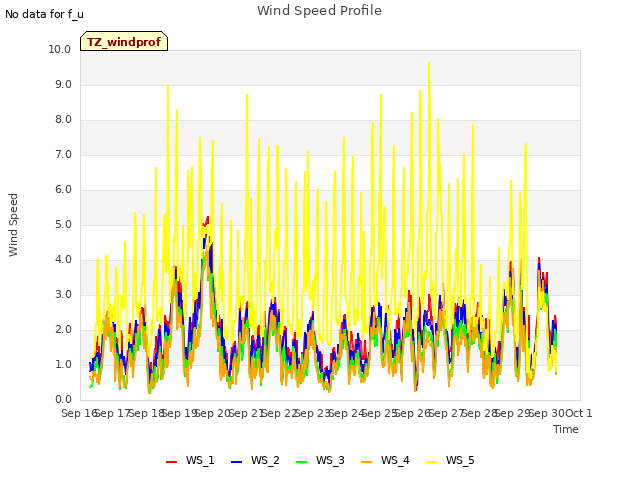The width and height of the screenshot is (640, 480).
Task: Click the Wind Speed y-axis label
Action: [x=13, y=225]
